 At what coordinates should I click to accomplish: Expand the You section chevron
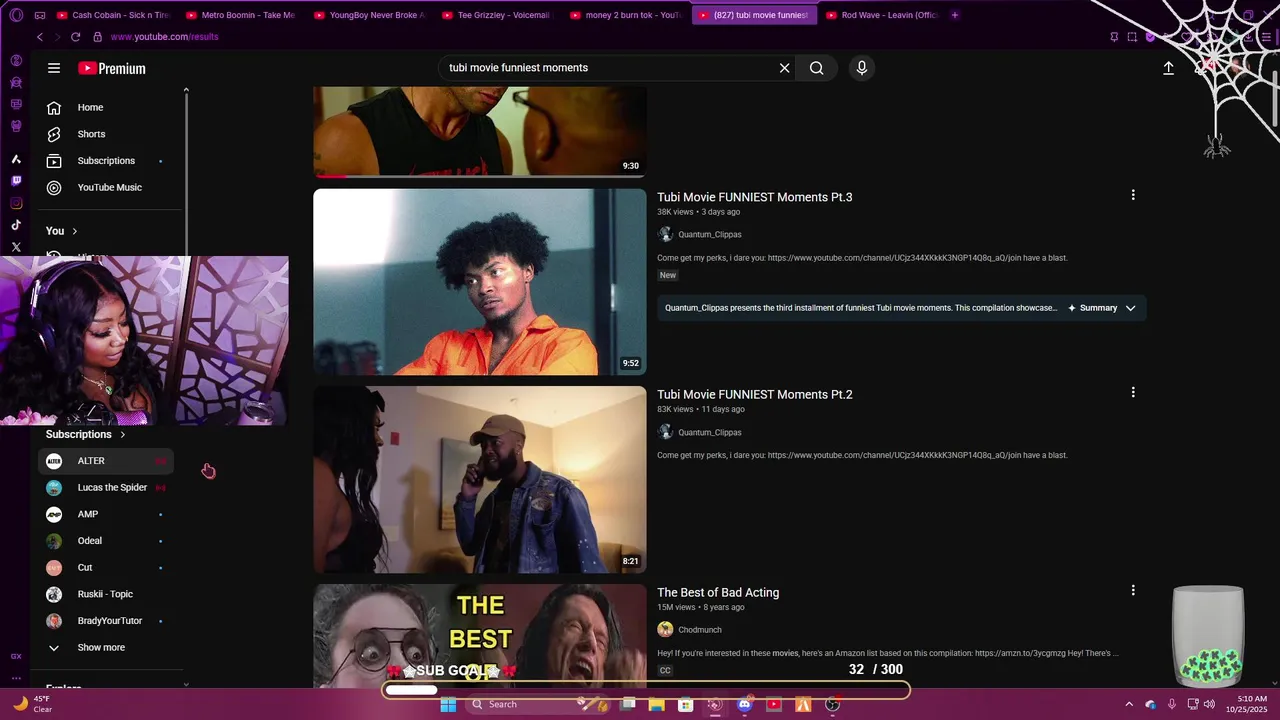[74, 231]
